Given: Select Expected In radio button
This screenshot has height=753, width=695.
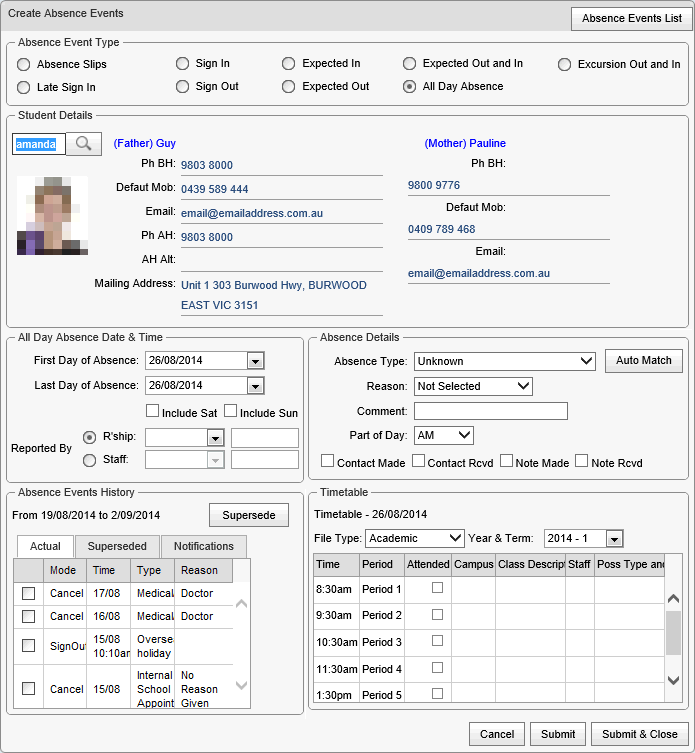Looking at the screenshot, I should [x=289, y=63].
